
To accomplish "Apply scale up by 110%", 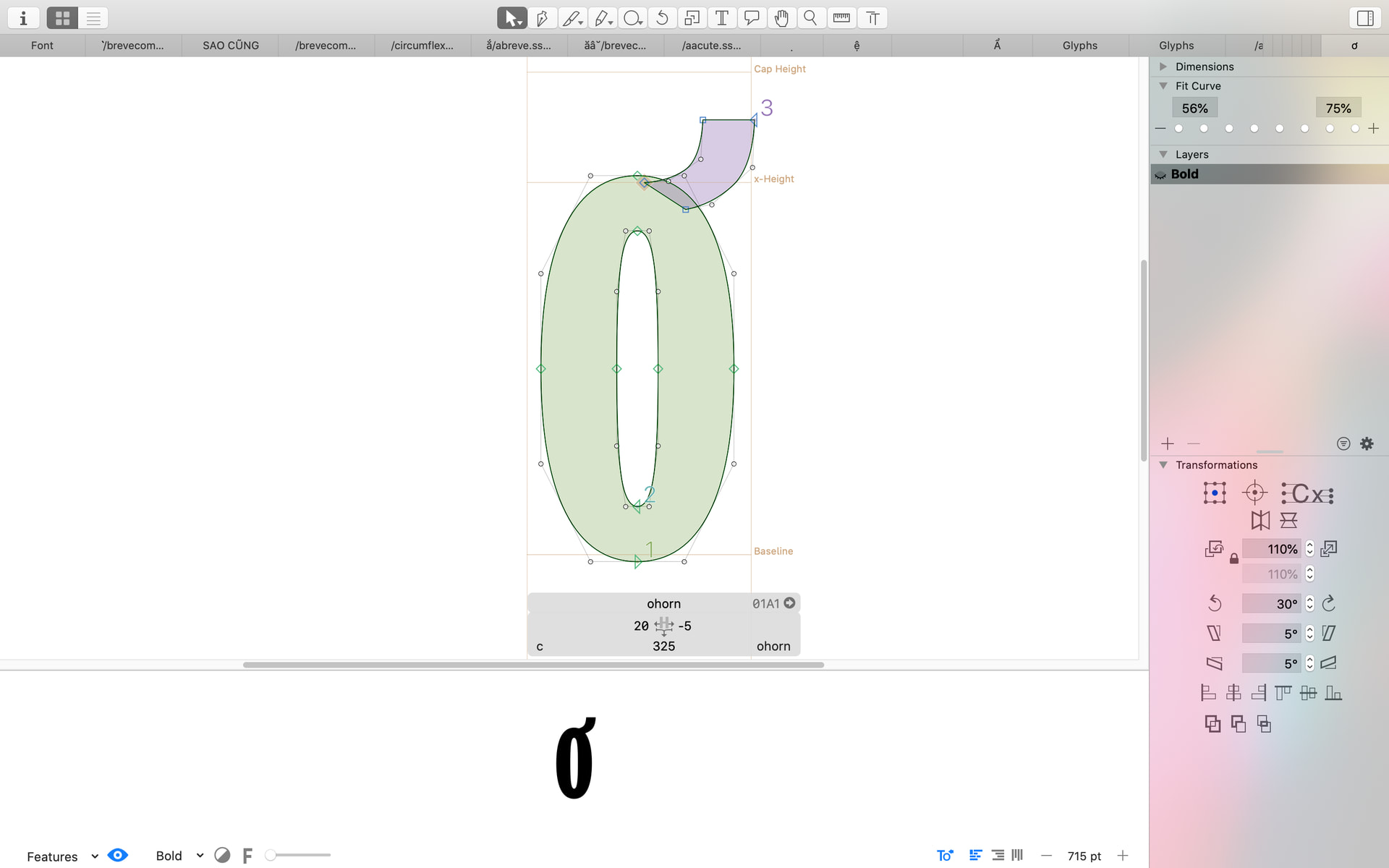I will click(1329, 549).
